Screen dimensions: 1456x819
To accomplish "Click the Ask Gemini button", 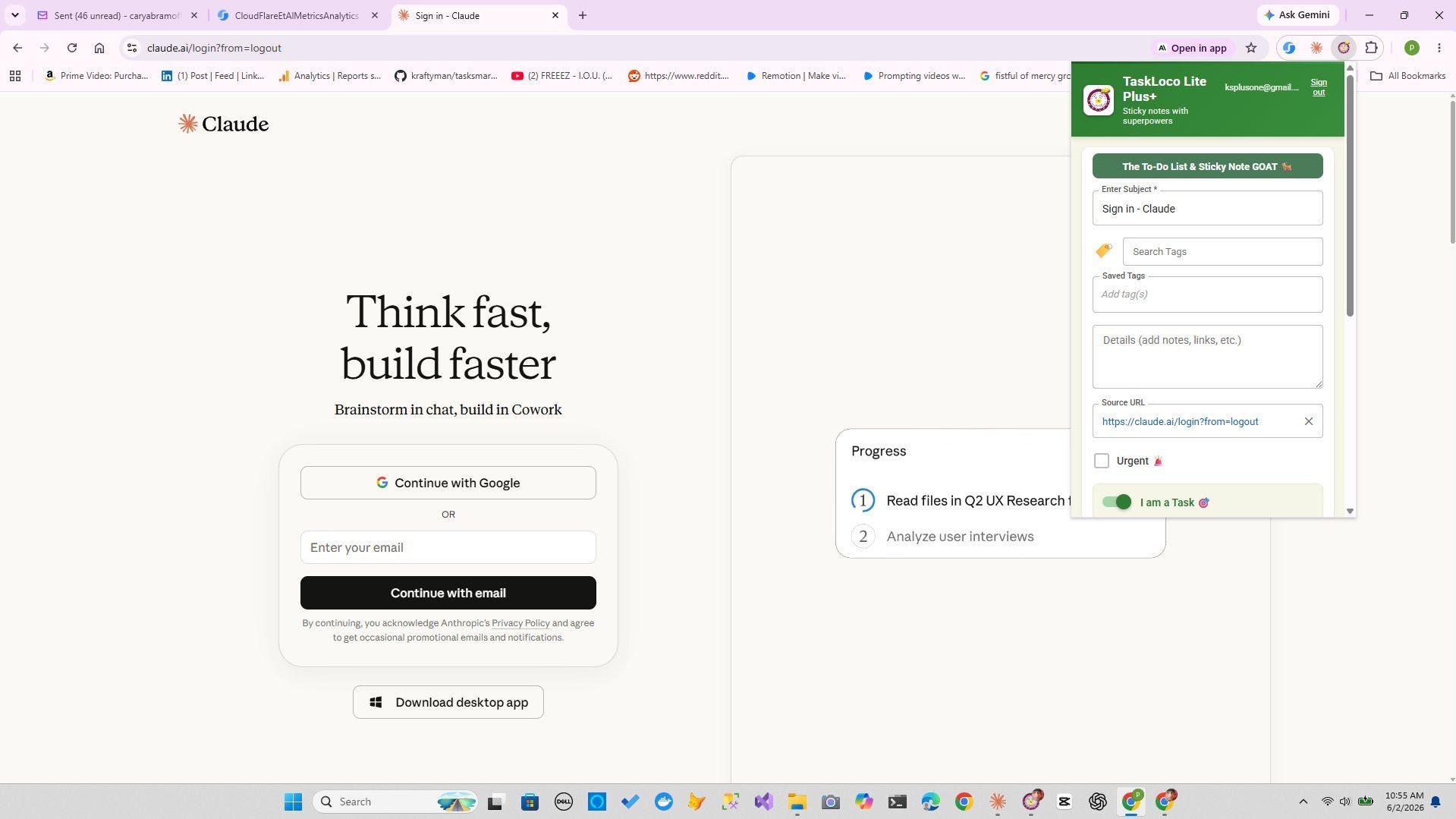I will click(x=1297, y=15).
